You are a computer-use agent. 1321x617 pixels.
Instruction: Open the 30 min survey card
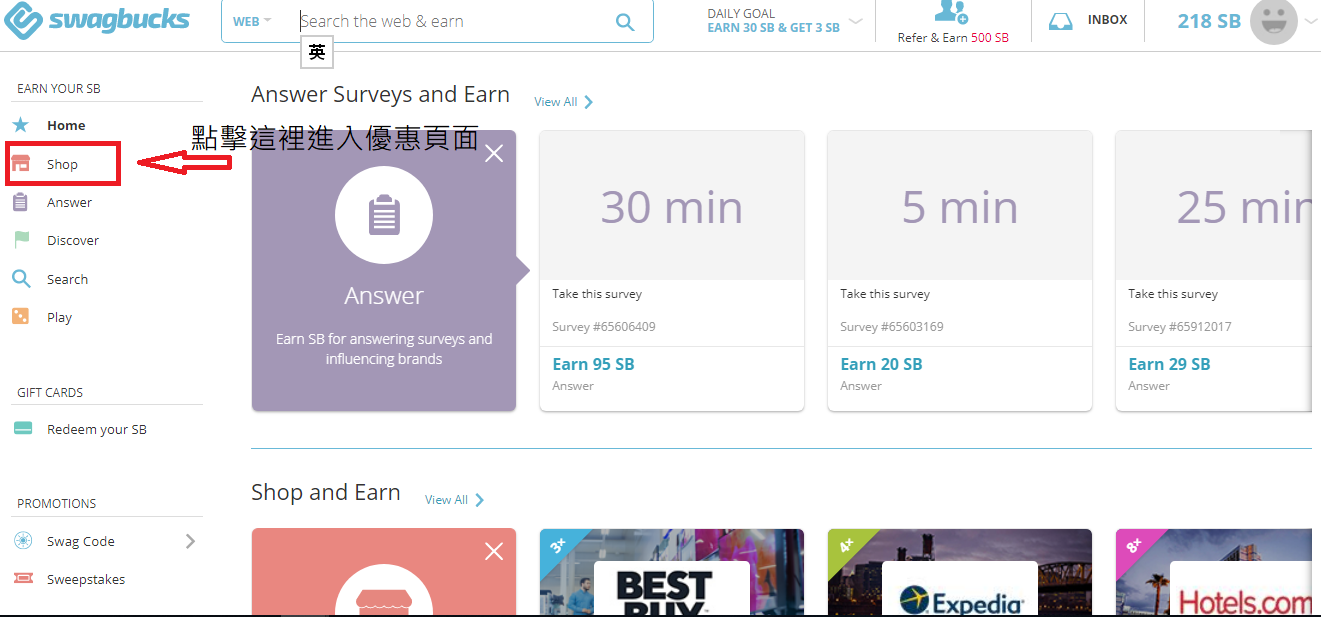672,270
